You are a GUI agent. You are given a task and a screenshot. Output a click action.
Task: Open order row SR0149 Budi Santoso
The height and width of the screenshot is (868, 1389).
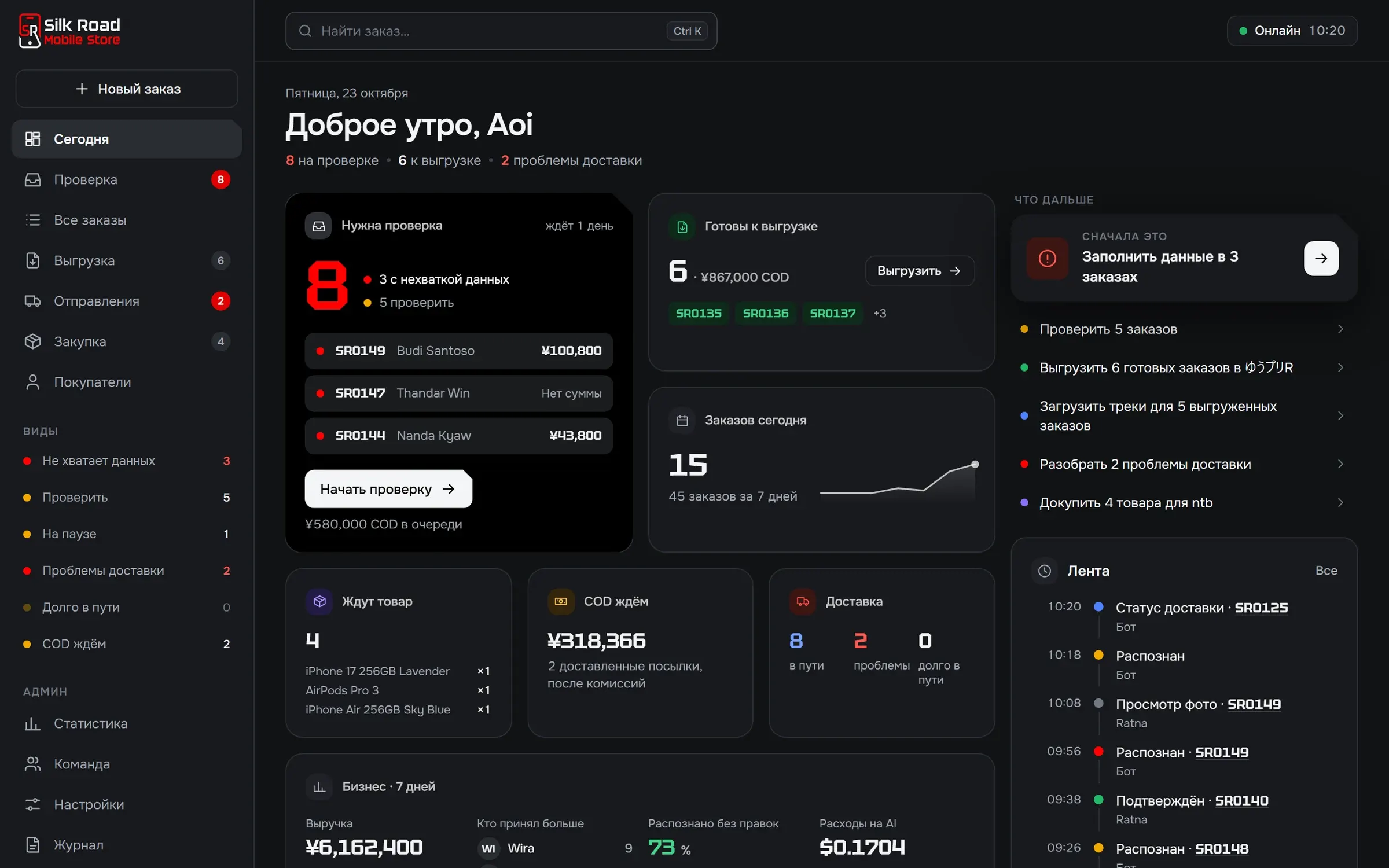pyautogui.click(x=458, y=351)
